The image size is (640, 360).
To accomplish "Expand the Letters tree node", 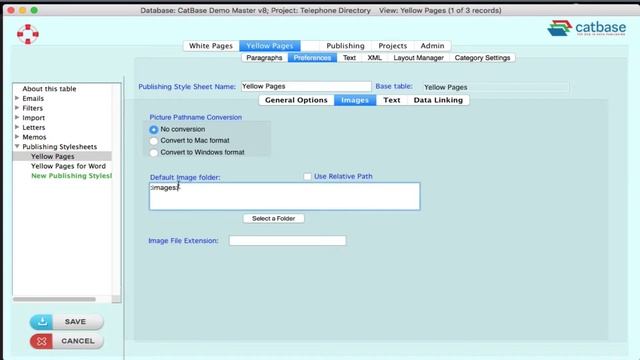I will [x=17, y=127].
